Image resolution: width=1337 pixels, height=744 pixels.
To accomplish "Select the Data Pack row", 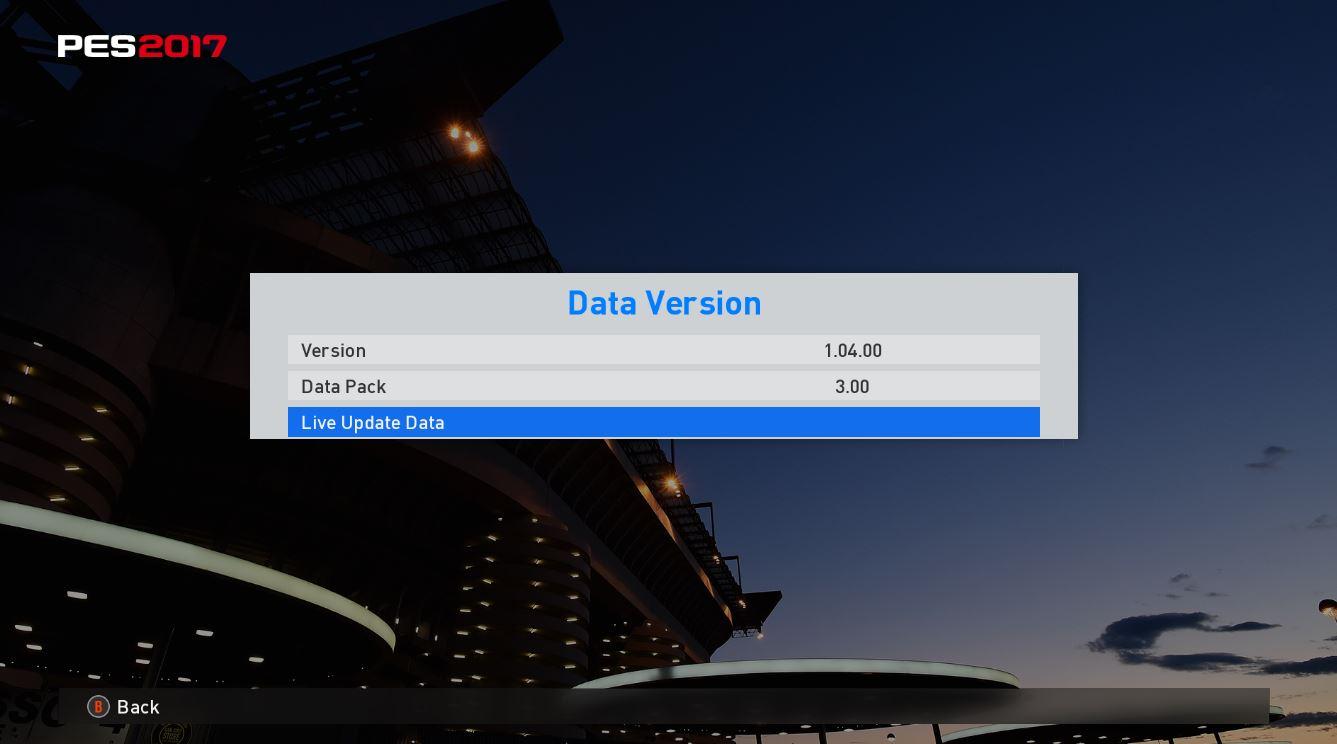I will point(664,386).
